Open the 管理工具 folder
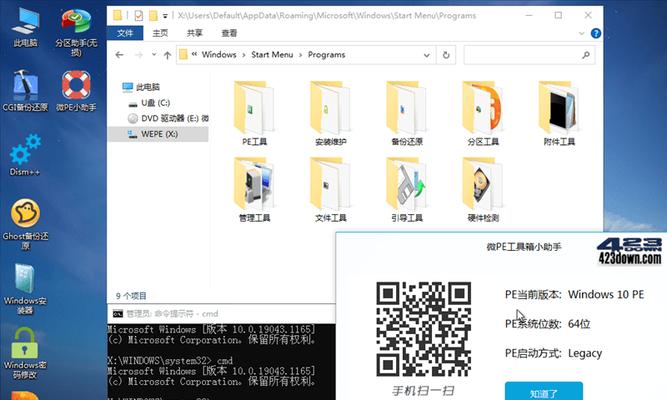The height and width of the screenshot is (400, 667). (x=254, y=190)
